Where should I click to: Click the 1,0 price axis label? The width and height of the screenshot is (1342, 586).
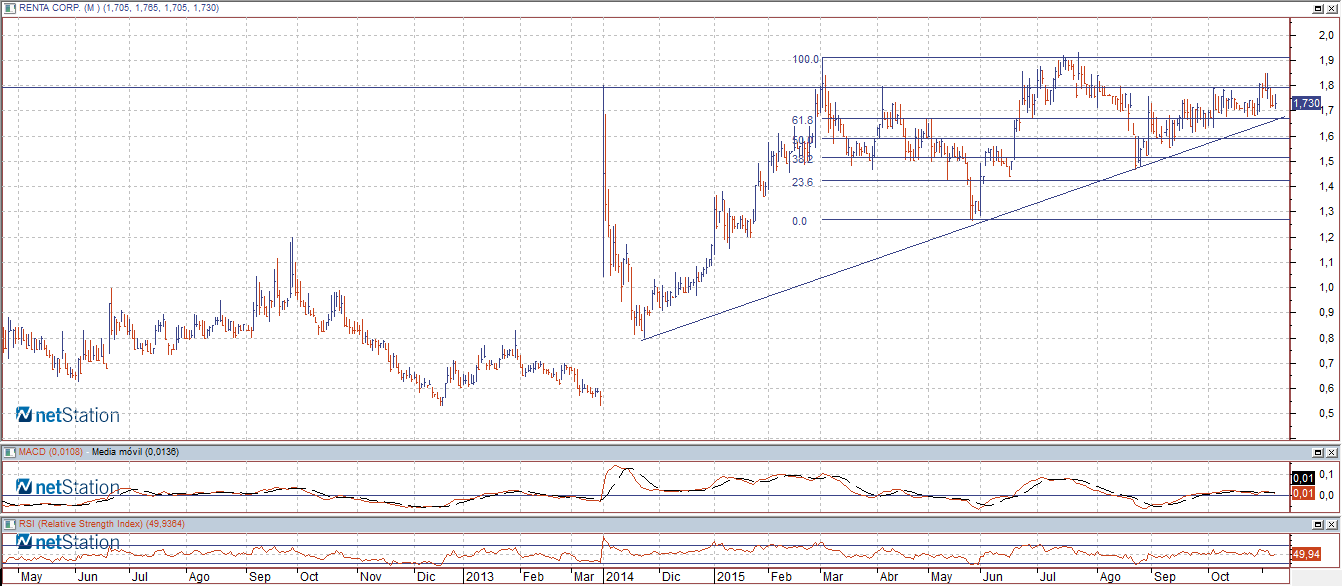click(x=1326, y=288)
